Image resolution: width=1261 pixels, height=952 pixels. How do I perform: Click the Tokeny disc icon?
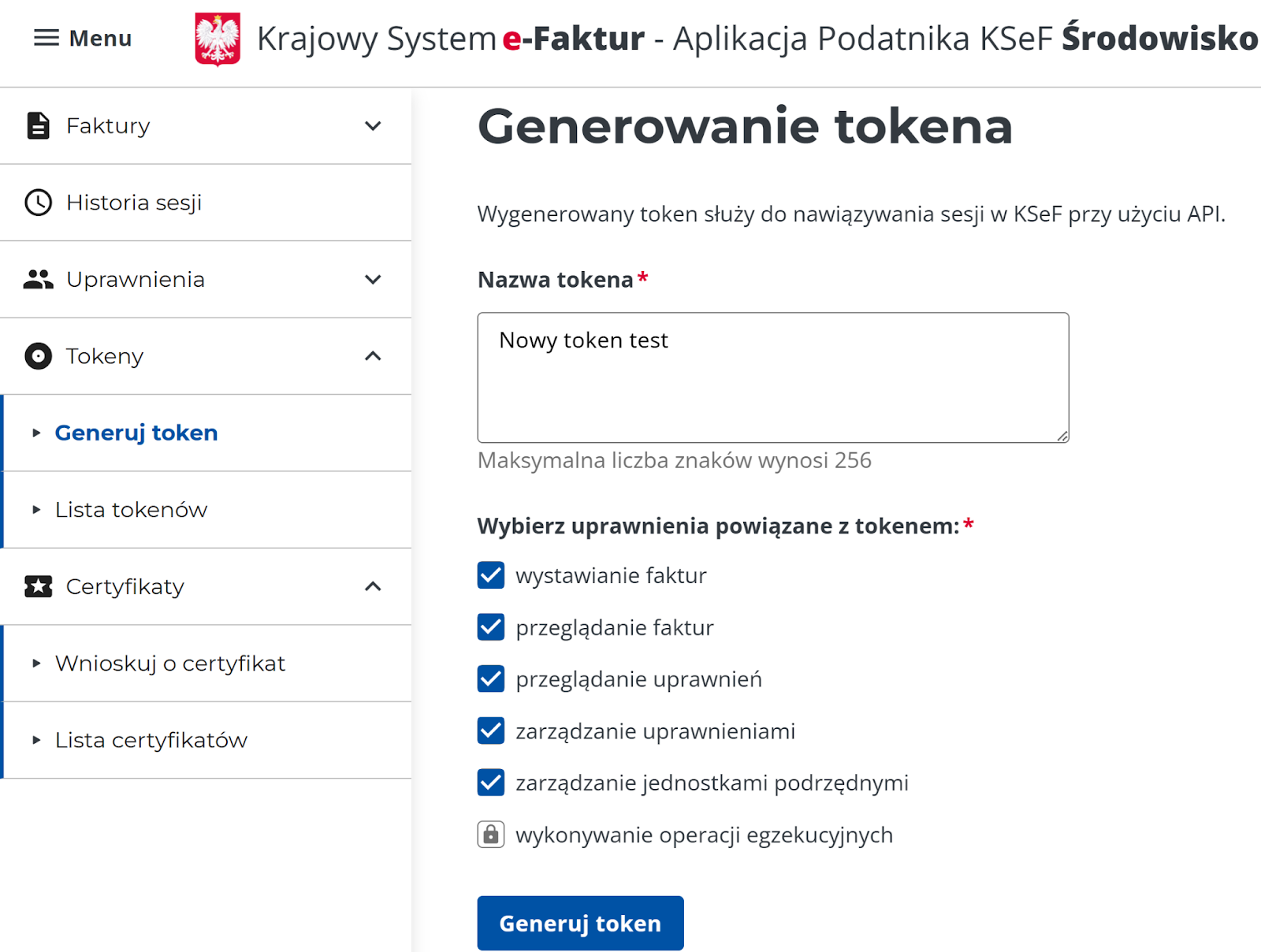pos(38,356)
